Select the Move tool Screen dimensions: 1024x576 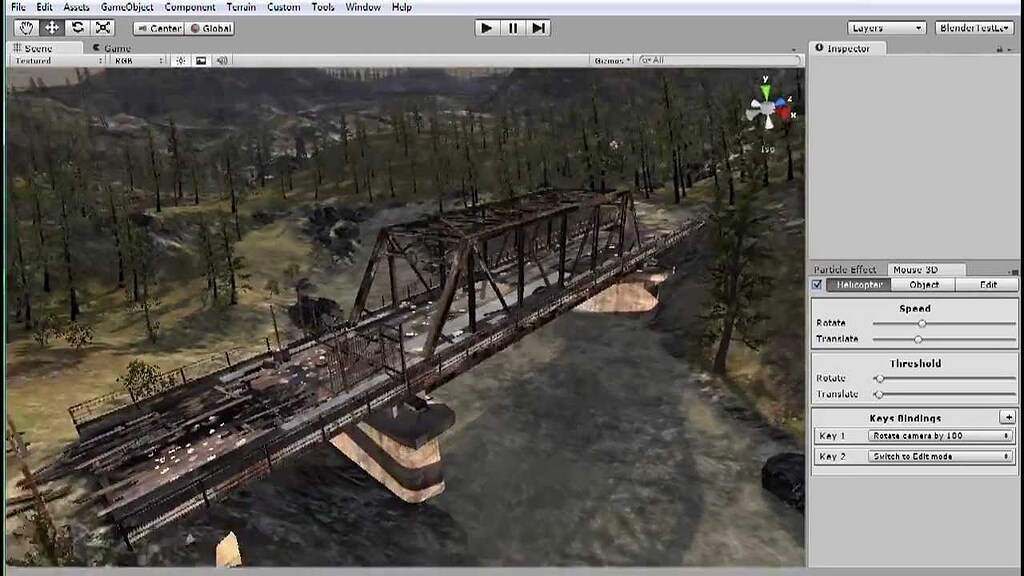[50, 27]
